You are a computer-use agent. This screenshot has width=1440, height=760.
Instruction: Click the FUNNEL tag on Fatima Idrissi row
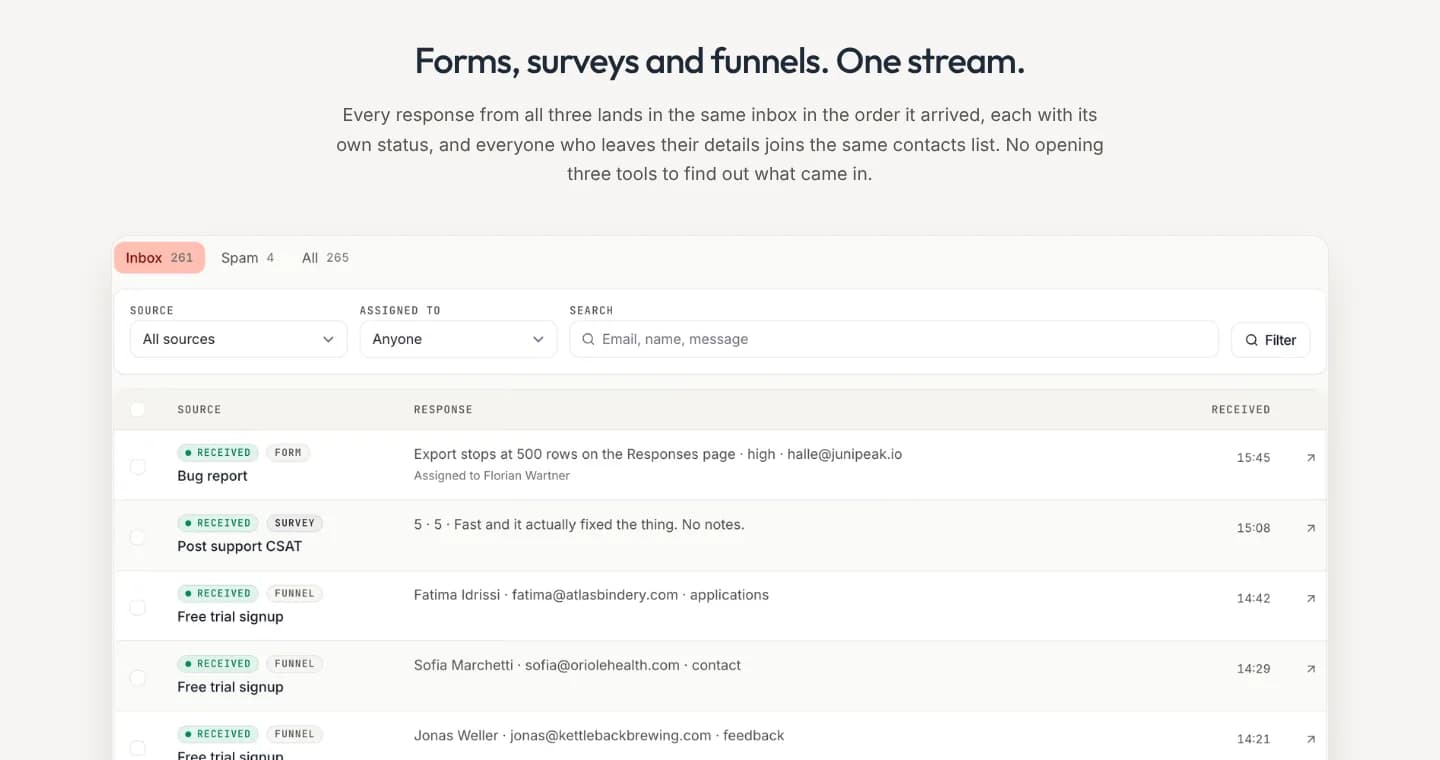(294, 593)
